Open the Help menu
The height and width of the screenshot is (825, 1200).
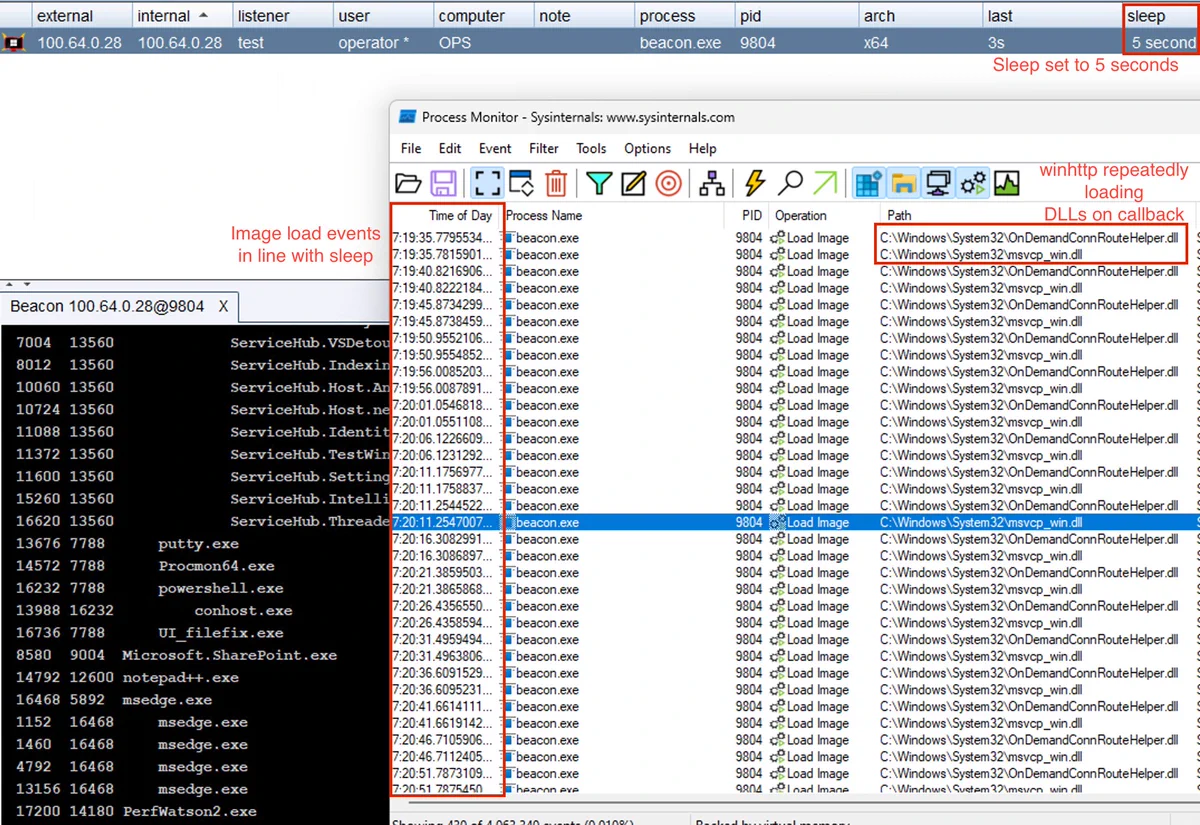(702, 148)
